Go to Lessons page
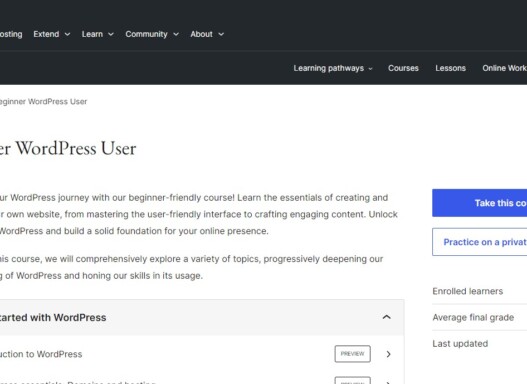This screenshot has height=384, width=527. click(x=450, y=68)
